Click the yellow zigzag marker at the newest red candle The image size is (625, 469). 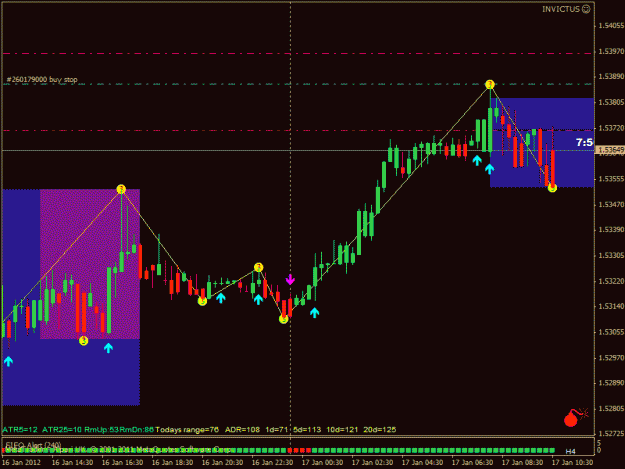[552, 188]
